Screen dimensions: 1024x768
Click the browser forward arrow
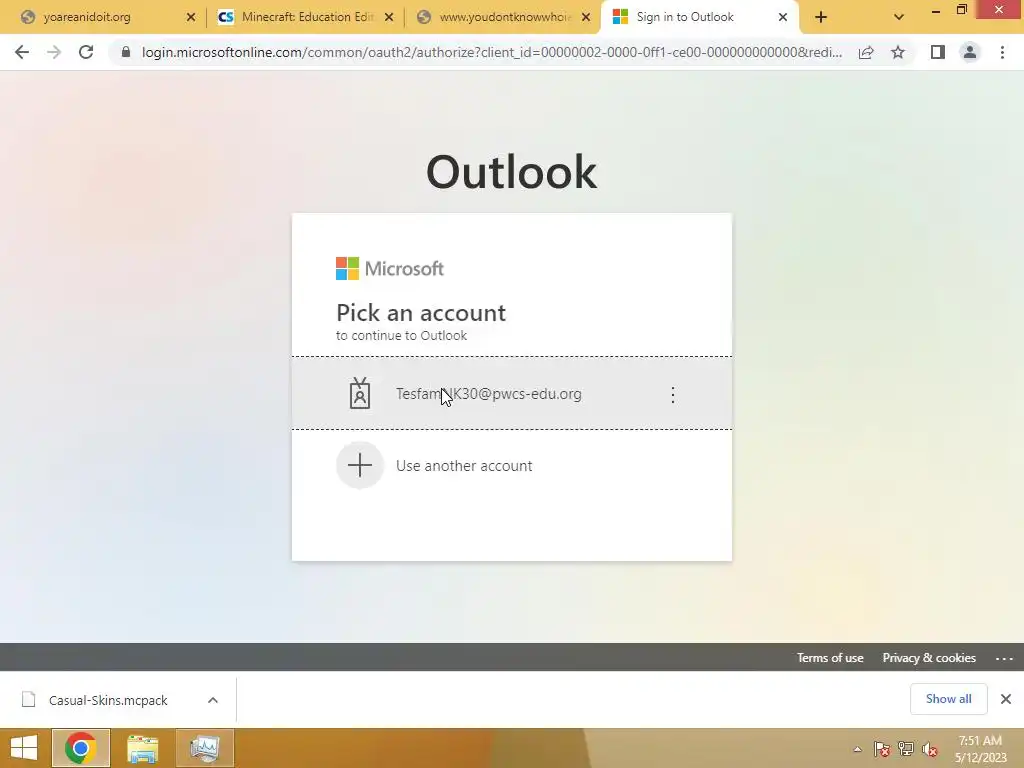54,52
